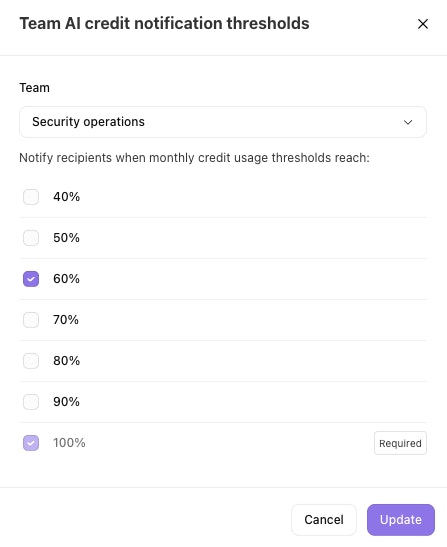This screenshot has height=547, width=447.
Task: Click the 90% label text
Action: click(x=66, y=402)
